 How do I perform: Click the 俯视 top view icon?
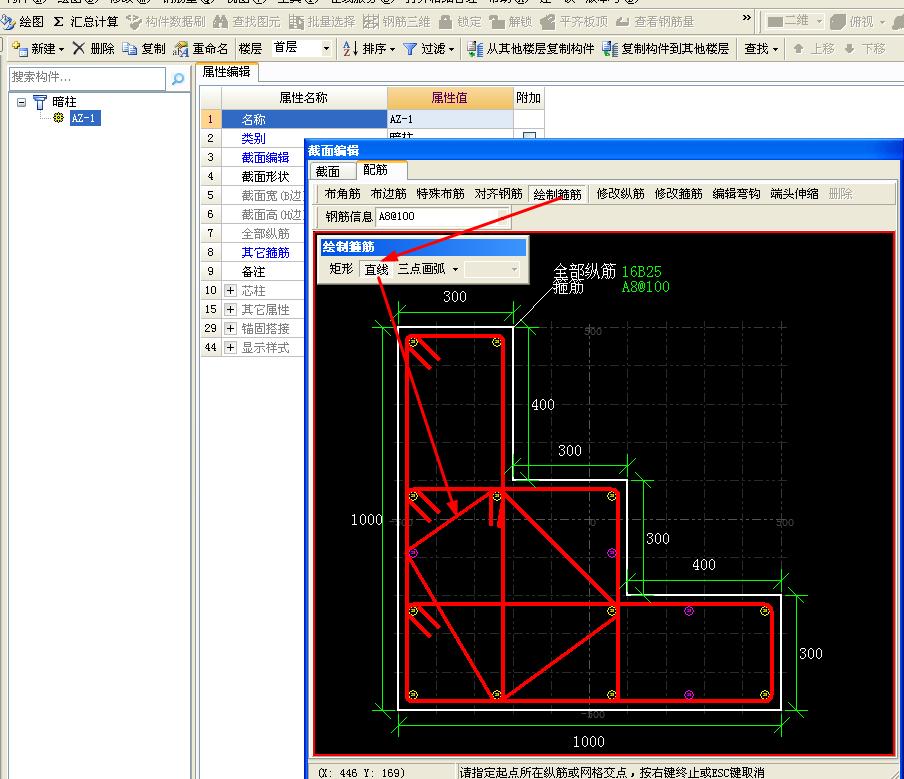838,22
